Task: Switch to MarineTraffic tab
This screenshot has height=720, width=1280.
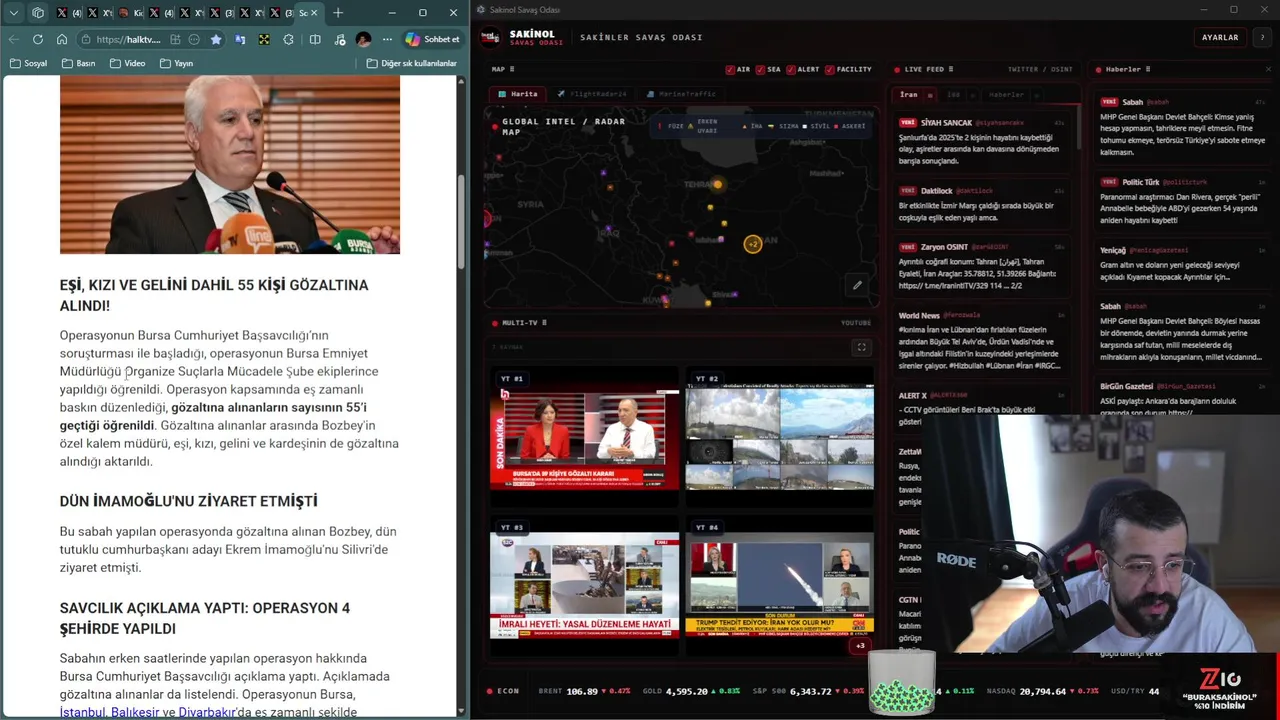Action: (681, 94)
